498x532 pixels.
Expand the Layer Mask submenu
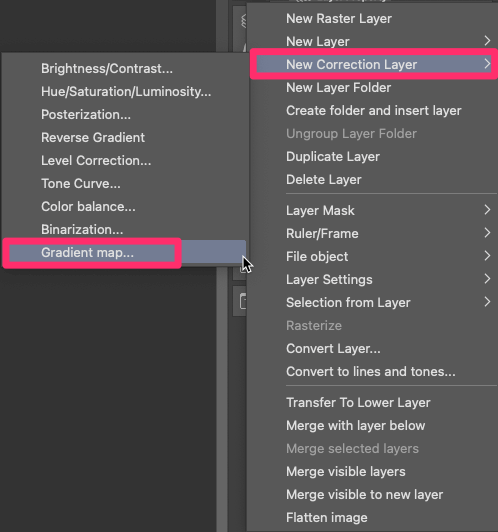(x=373, y=210)
